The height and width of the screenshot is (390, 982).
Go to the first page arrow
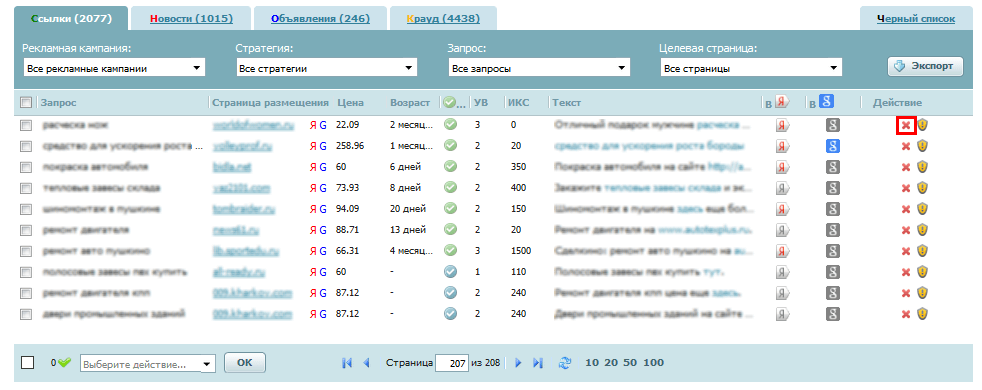347,362
